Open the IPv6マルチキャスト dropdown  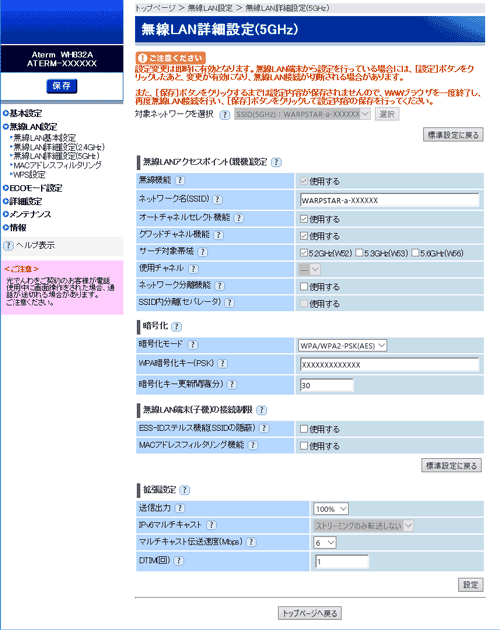click(363, 526)
